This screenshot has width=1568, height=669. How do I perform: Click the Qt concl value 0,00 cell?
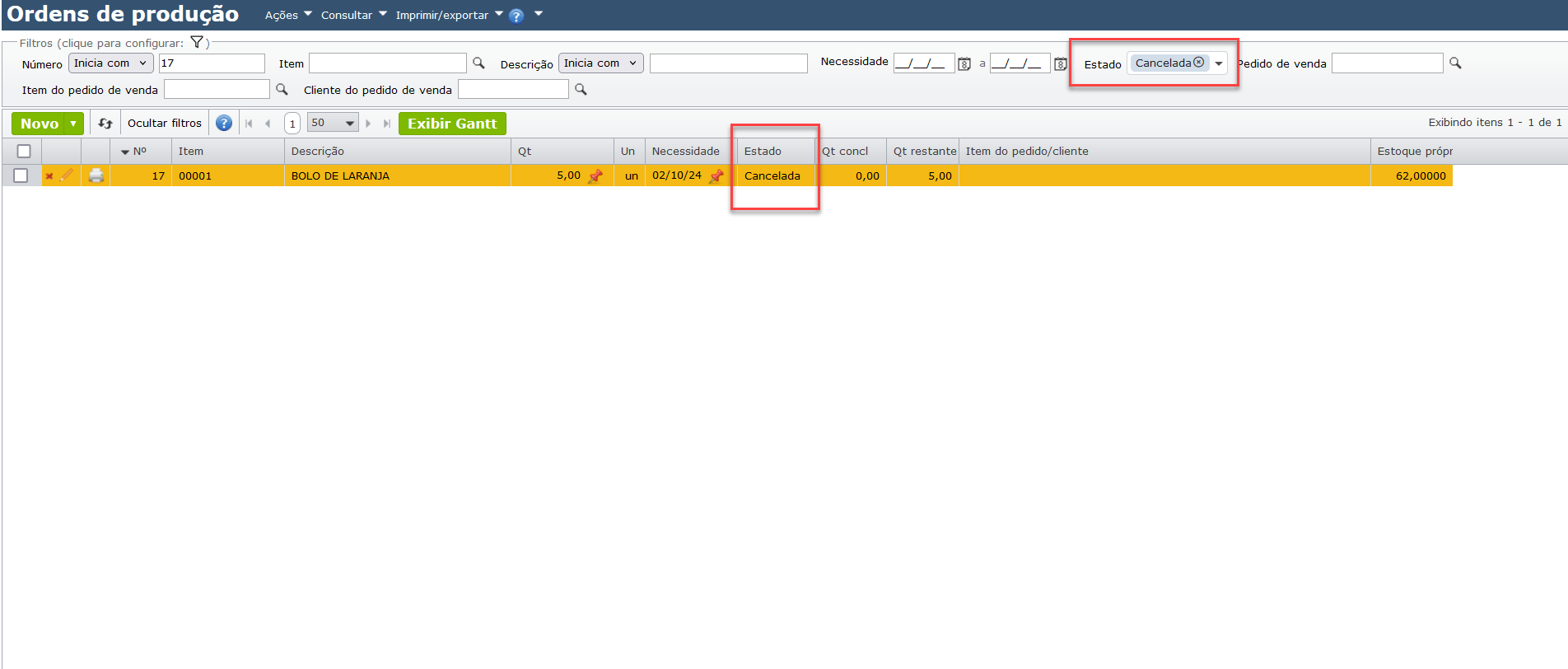(851, 175)
